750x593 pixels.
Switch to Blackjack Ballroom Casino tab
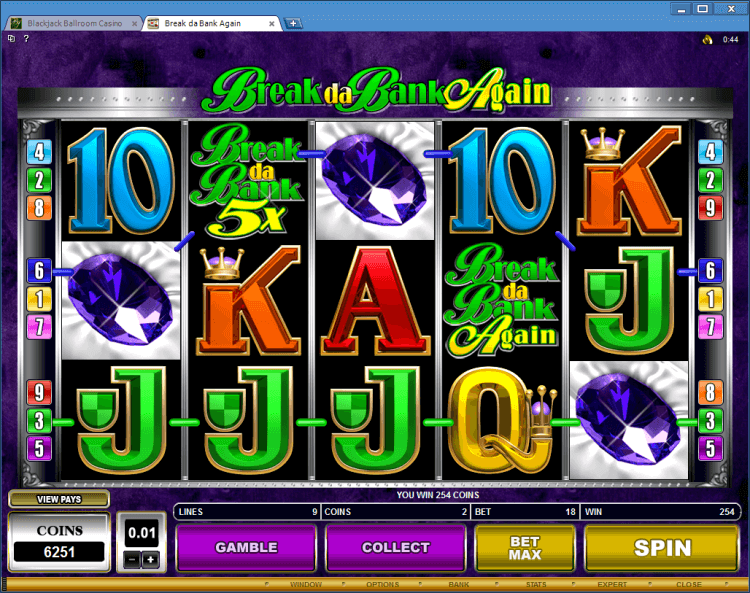(75, 23)
